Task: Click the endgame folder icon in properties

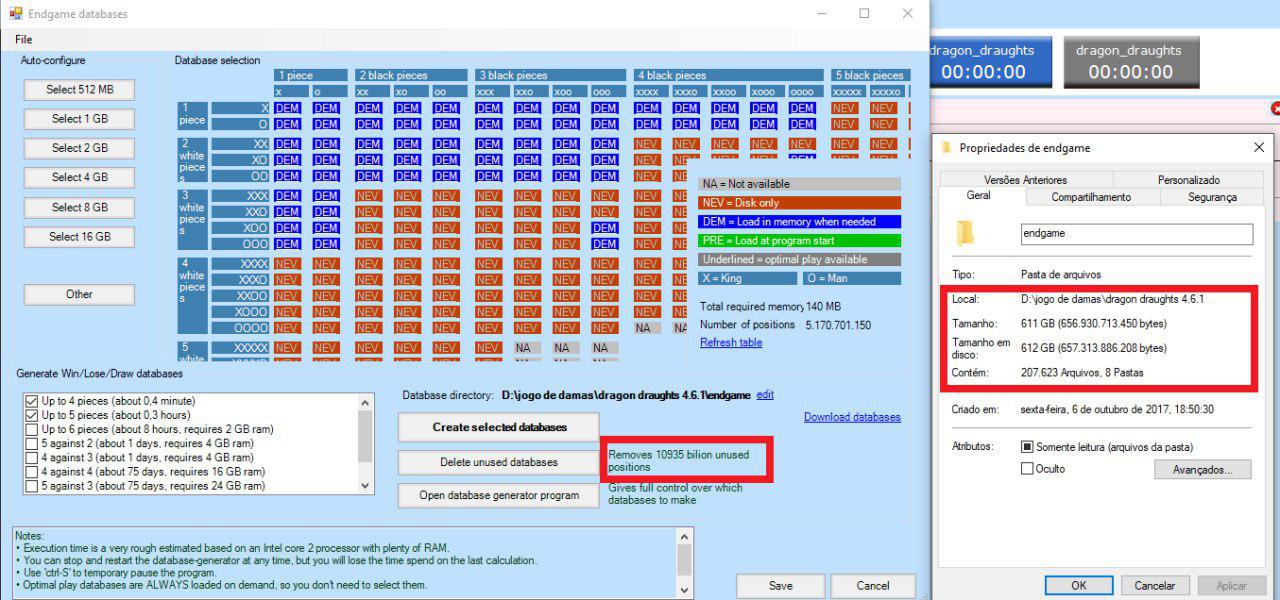Action: 965,233
